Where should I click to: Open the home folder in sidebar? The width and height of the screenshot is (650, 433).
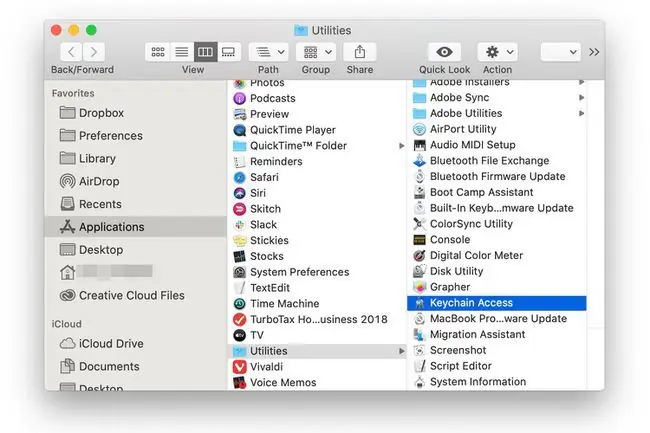(135, 272)
